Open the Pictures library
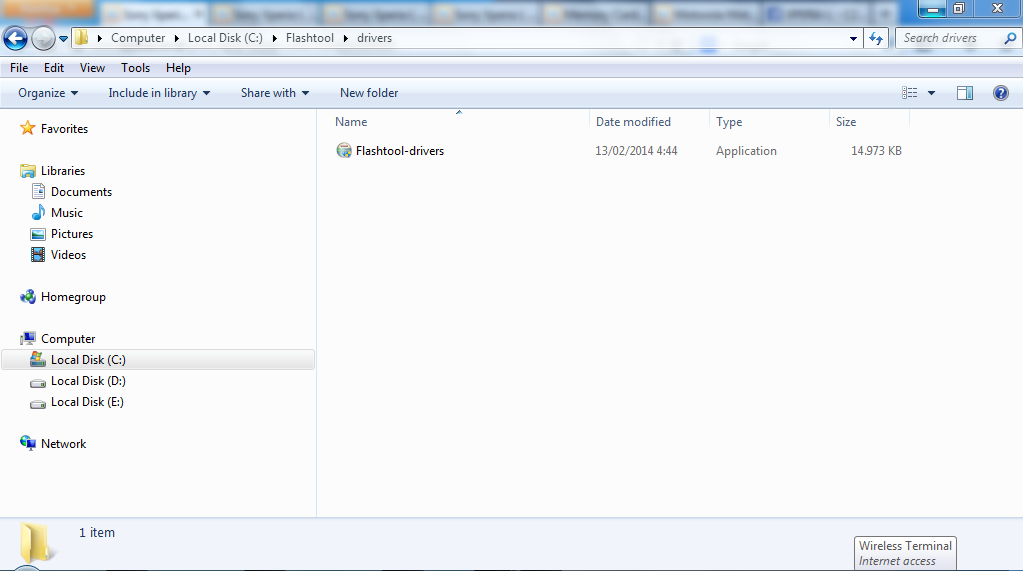 tap(72, 233)
